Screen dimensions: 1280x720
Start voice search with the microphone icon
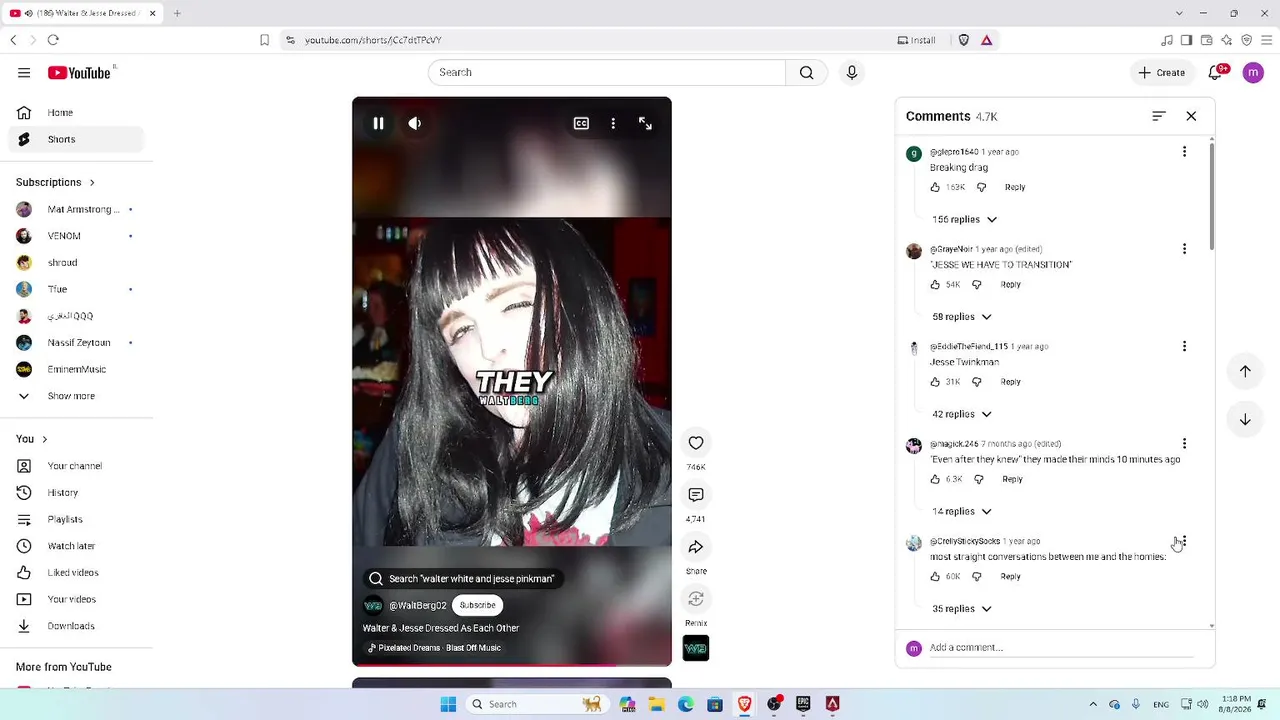point(852,73)
